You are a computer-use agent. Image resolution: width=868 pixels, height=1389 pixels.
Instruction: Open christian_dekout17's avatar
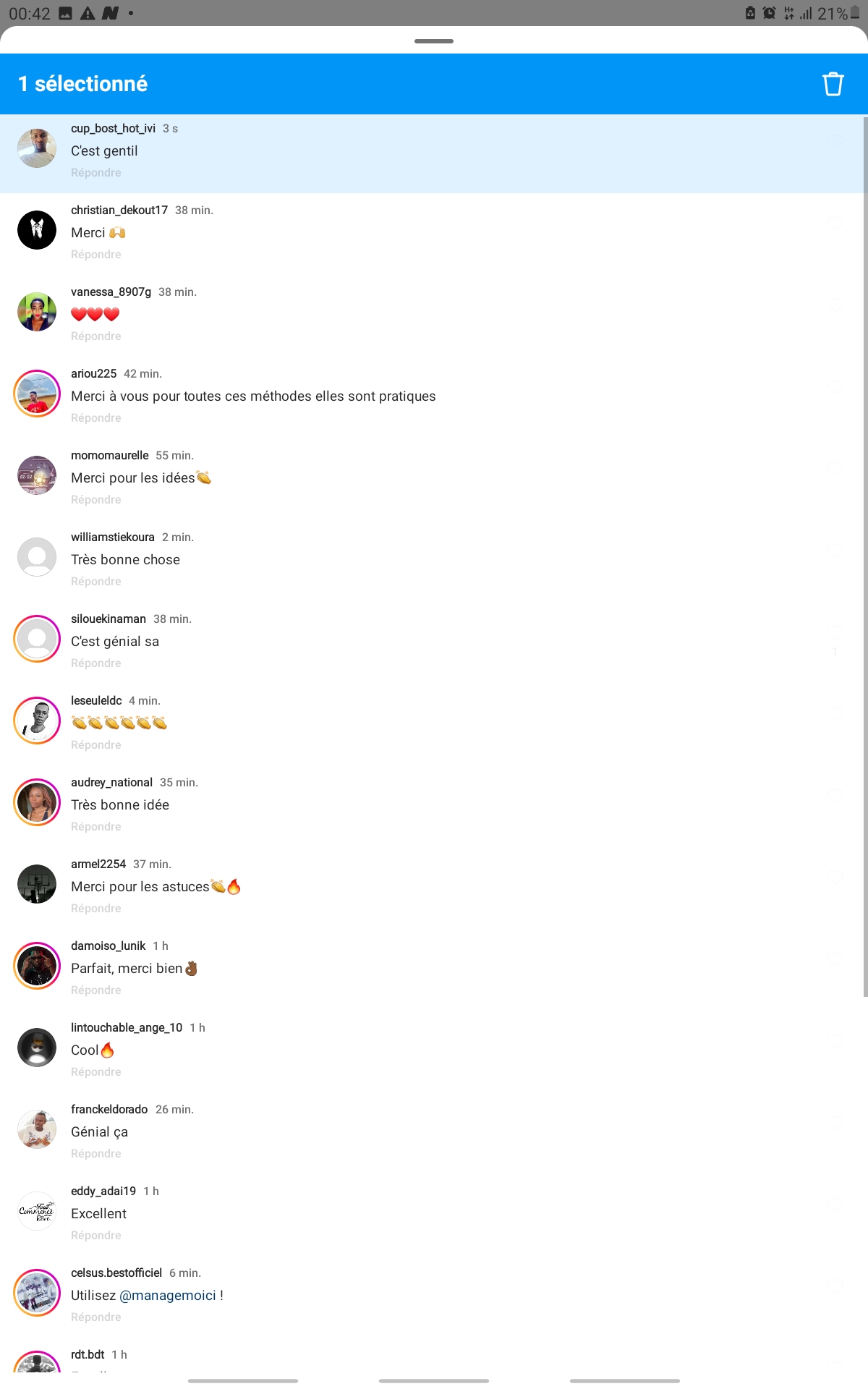[x=37, y=230]
